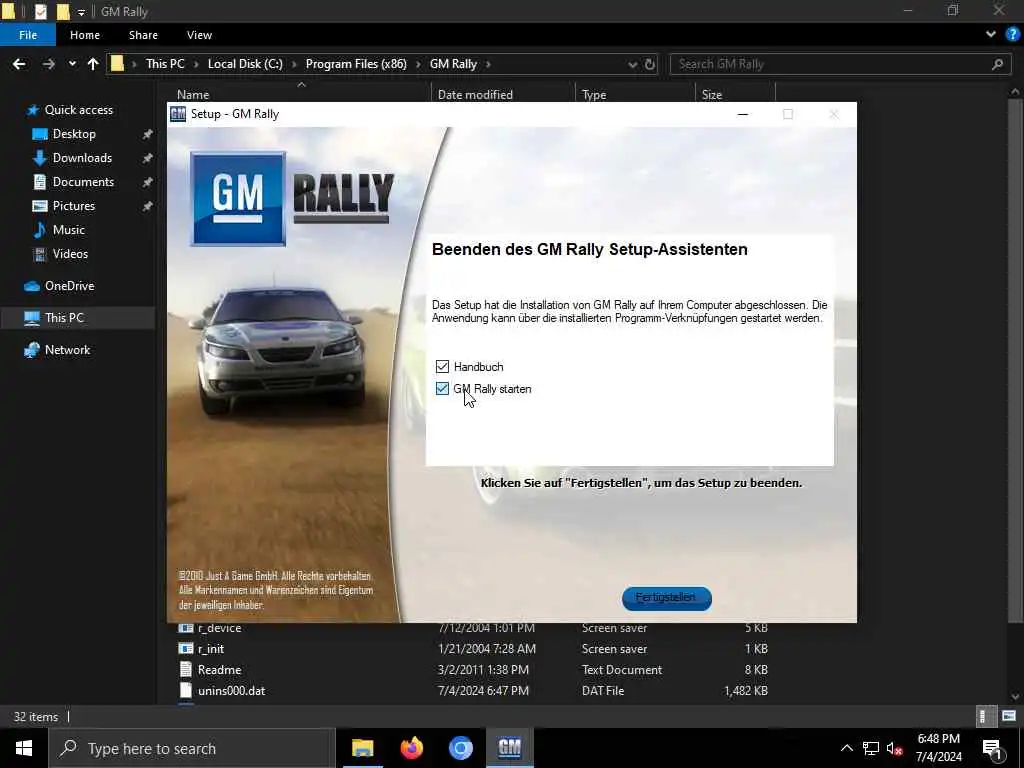
Task: Switch to the Share ribbon tab
Action: point(143,35)
